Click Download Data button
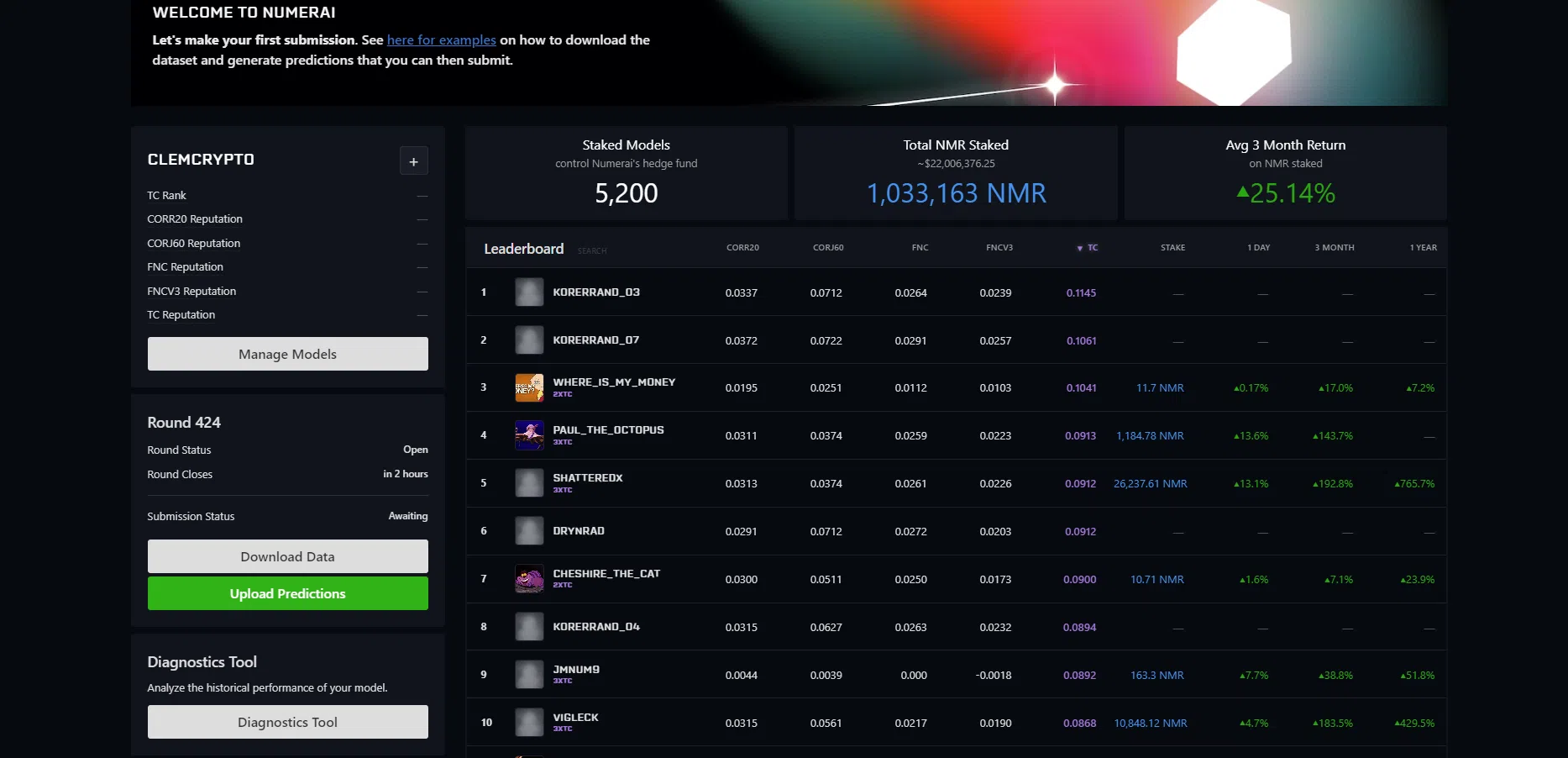 click(x=288, y=556)
